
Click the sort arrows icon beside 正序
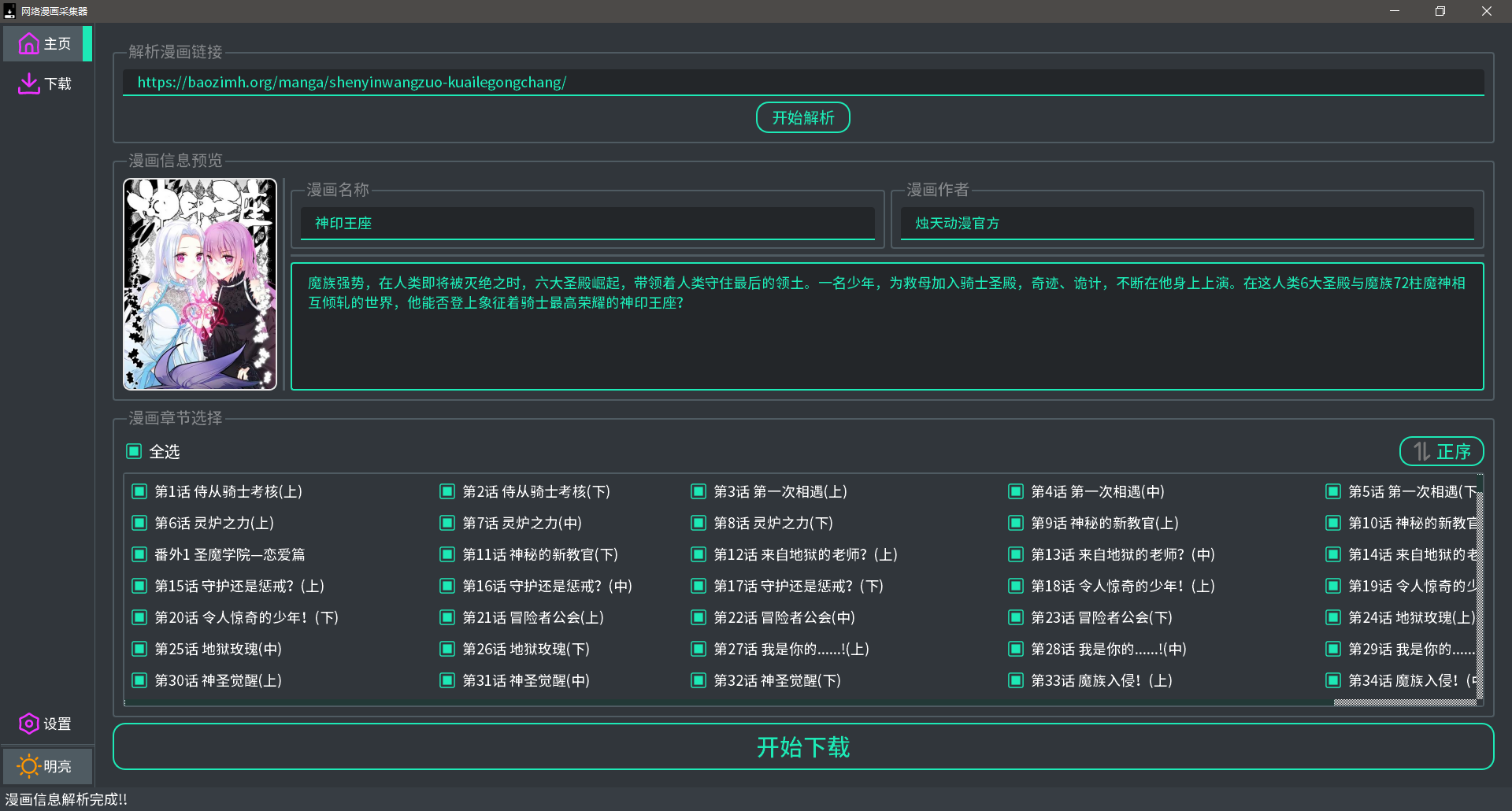click(1421, 452)
